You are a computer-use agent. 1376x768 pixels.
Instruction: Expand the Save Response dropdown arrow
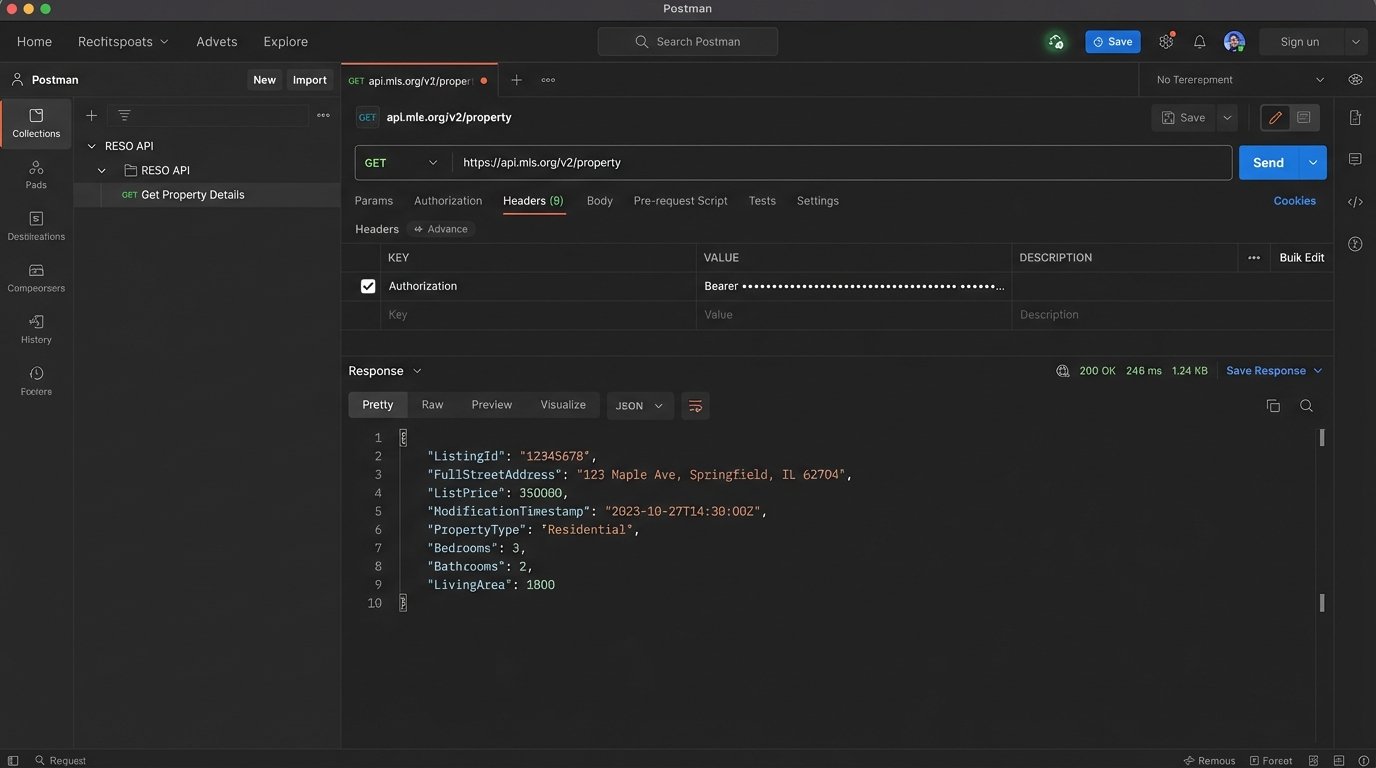click(x=1318, y=370)
